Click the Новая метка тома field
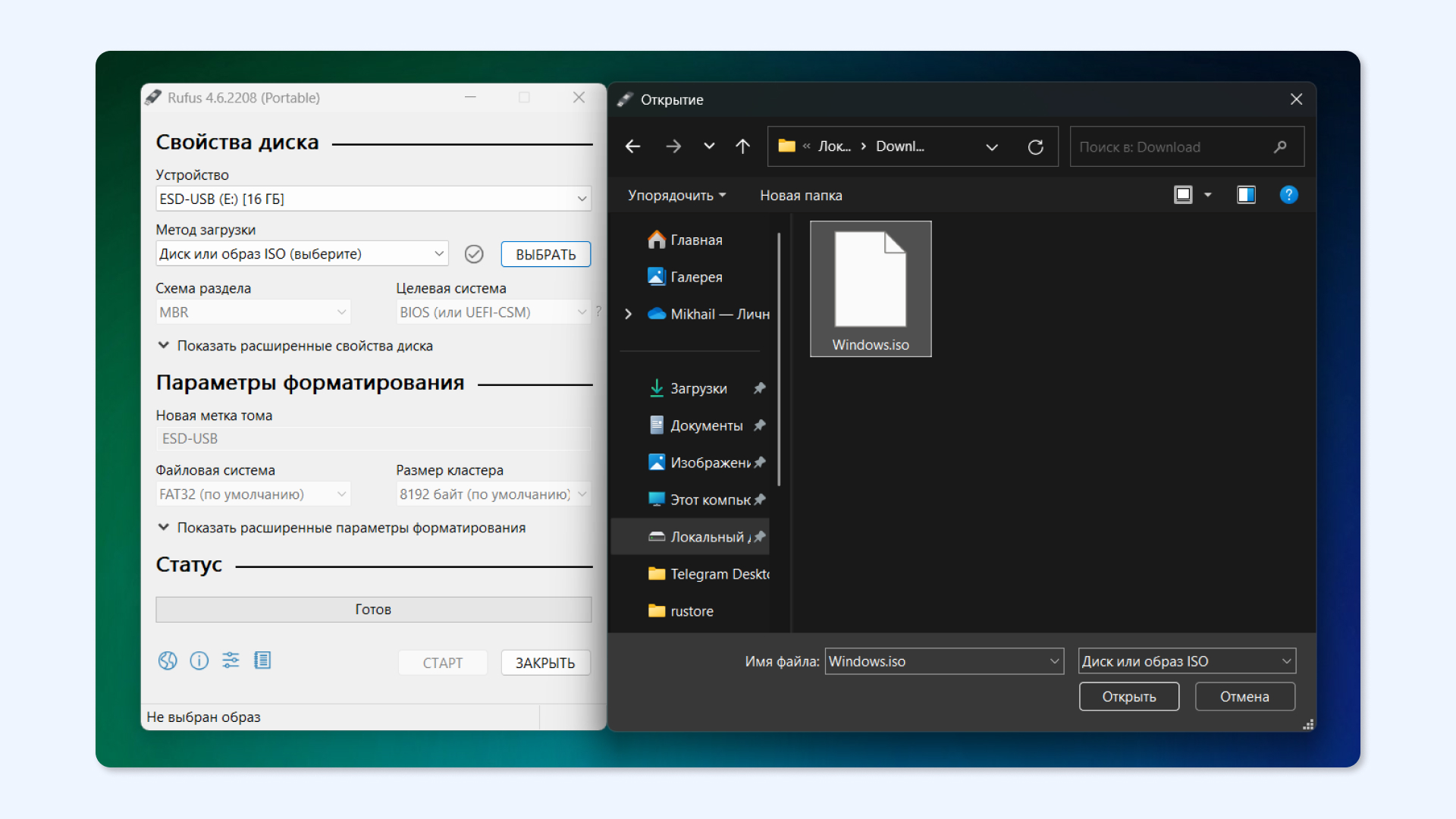 pos(373,439)
